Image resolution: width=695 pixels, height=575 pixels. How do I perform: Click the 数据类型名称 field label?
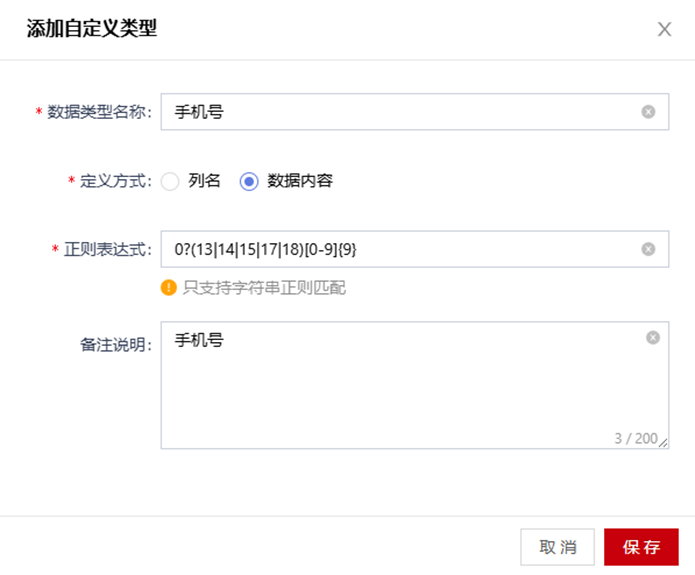[x=99, y=112]
